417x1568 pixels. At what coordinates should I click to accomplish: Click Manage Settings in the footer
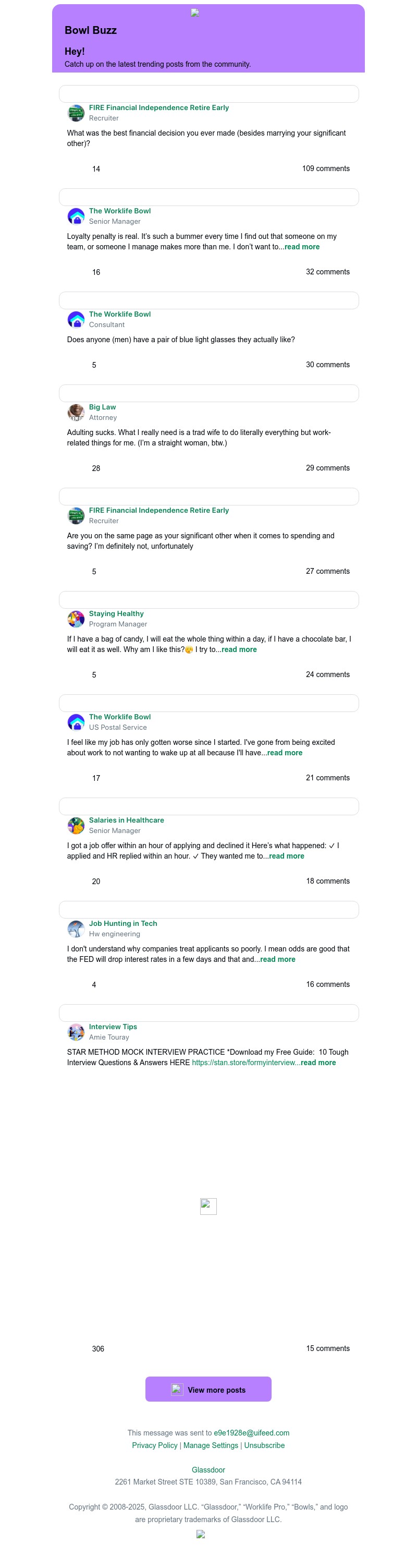tap(211, 1445)
